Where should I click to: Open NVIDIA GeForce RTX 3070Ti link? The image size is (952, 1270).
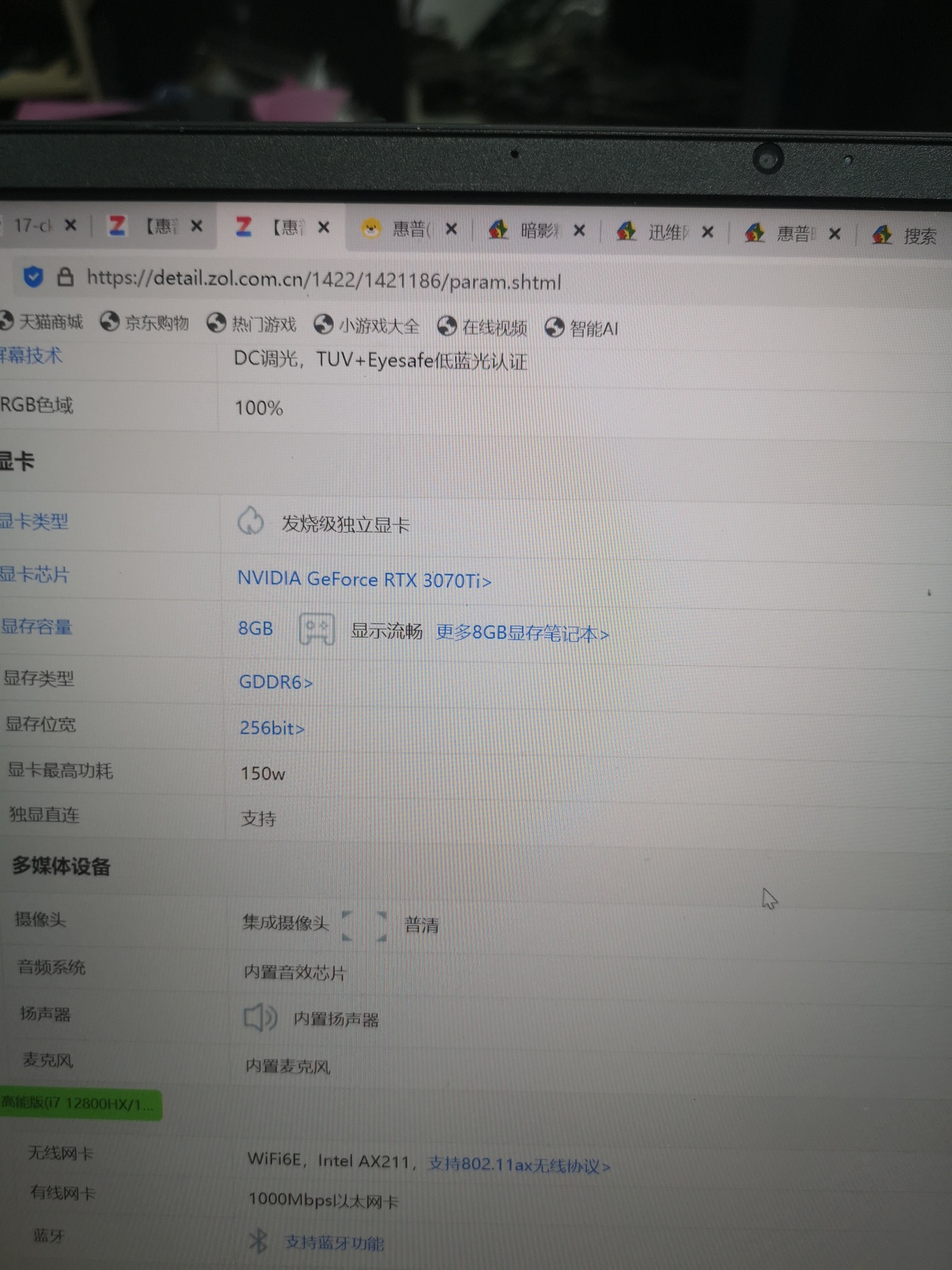click(364, 580)
